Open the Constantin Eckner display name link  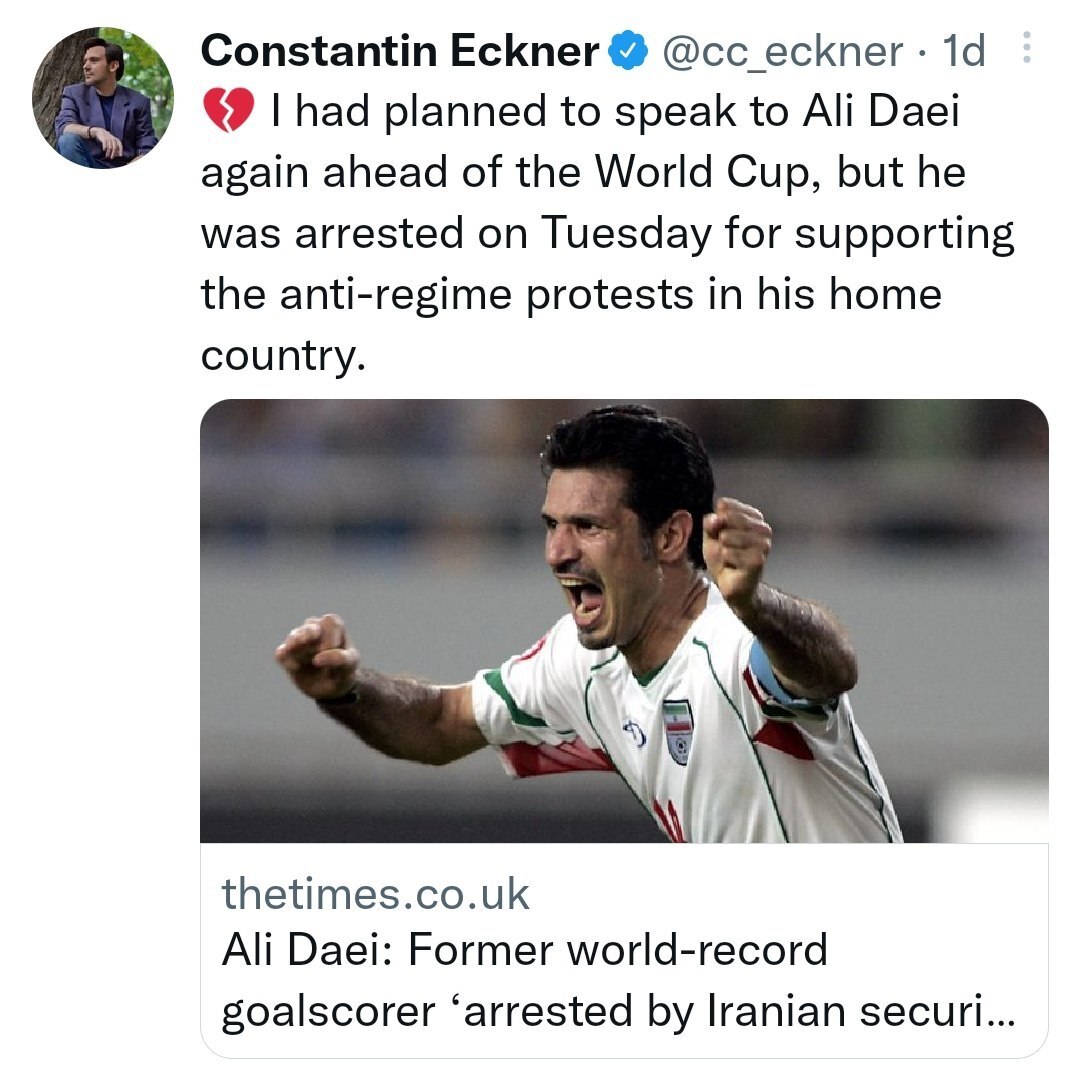point(400,51)
